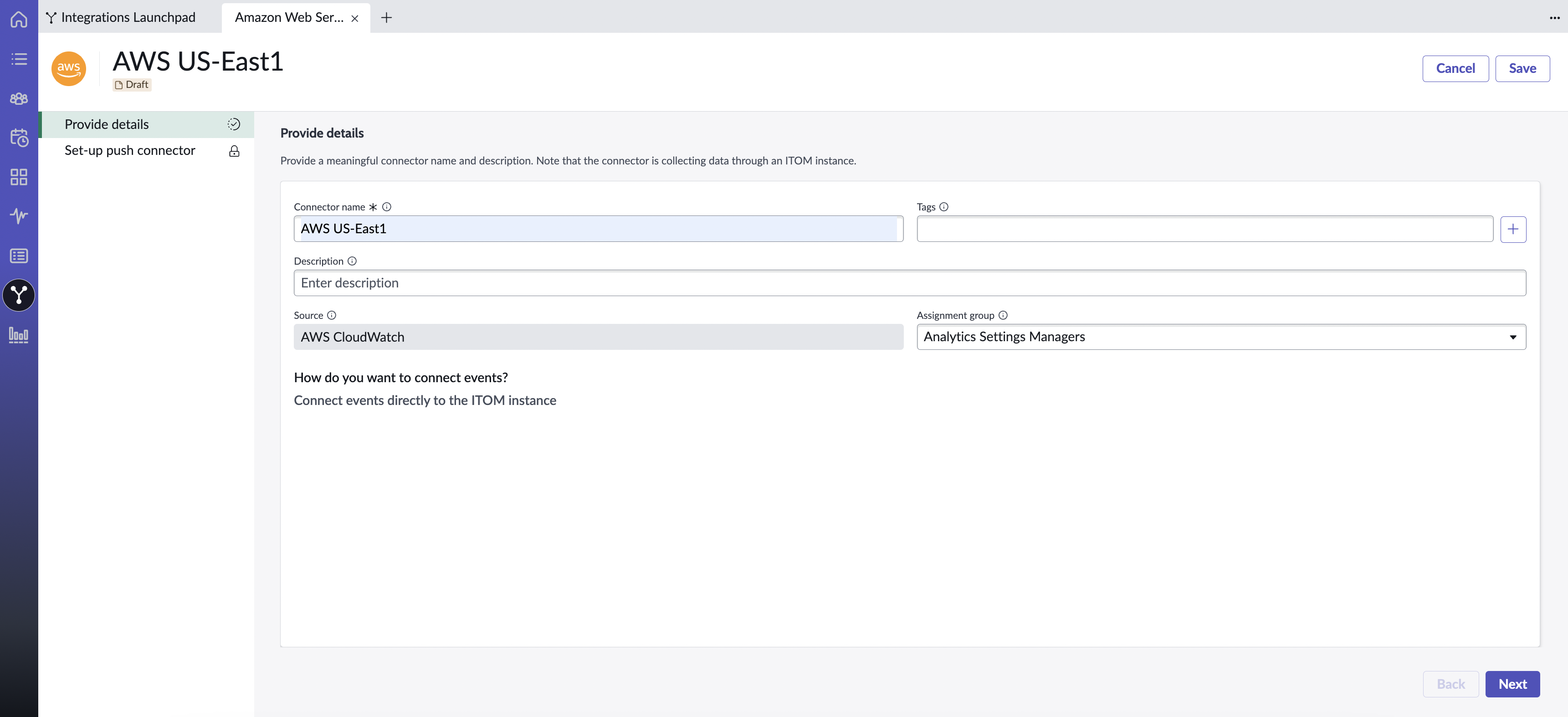Open the activity pulse icon in sidebar
Image resolution: width=1568 pixels, height=717 pixels.
click(x=19, y=216)
